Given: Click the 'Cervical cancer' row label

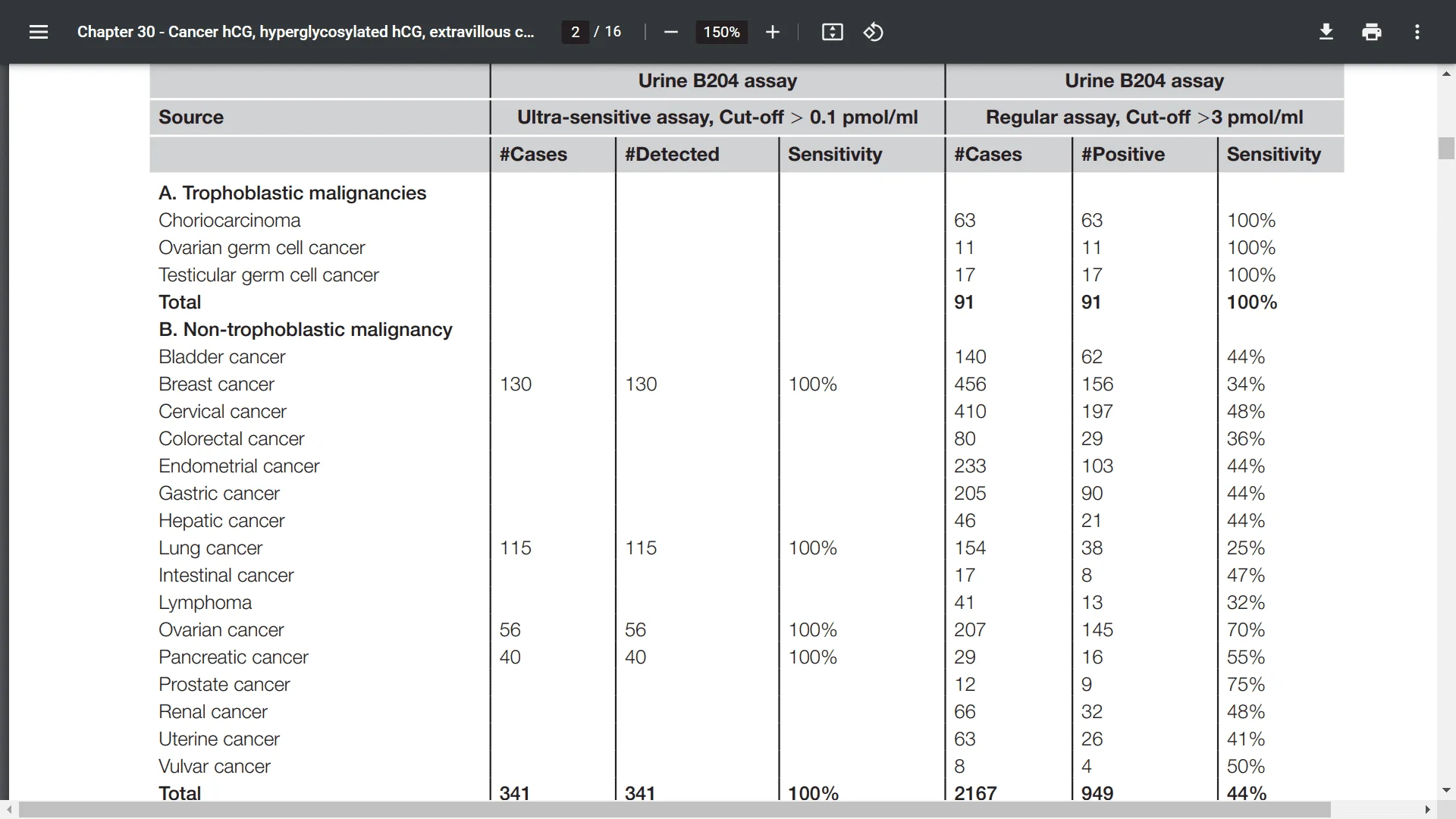Looking at the screenshot, I should click(222, 411).
